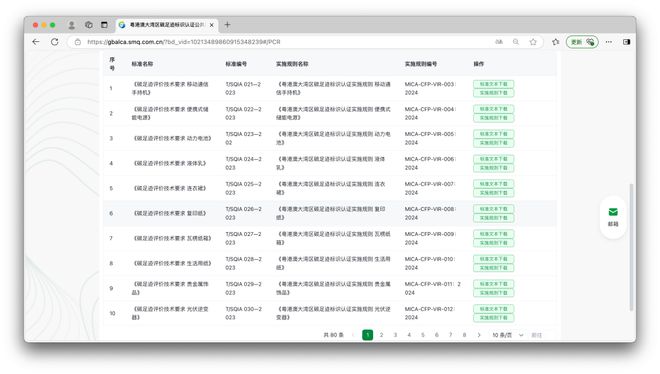This screenshot has width=660, height=374.
Task: Download standard text for row 1 移动通信手持机
Action: point(493,84)
